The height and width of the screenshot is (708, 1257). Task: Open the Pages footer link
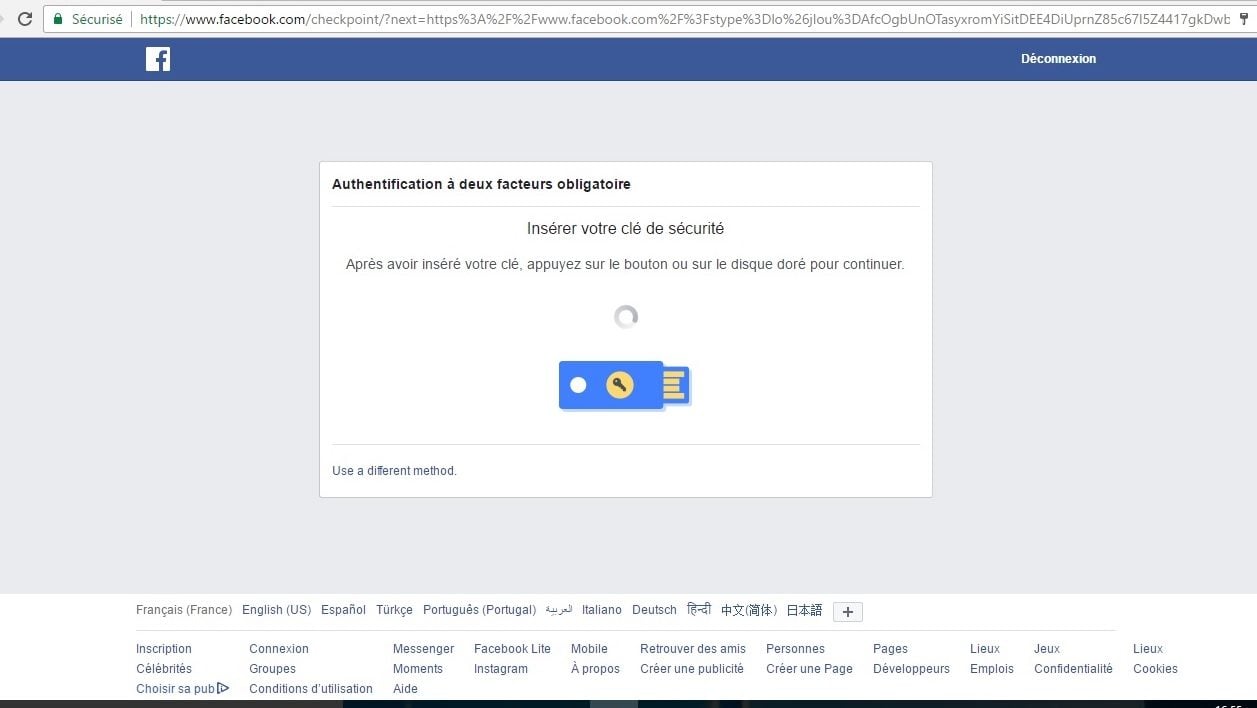(890, 649)
